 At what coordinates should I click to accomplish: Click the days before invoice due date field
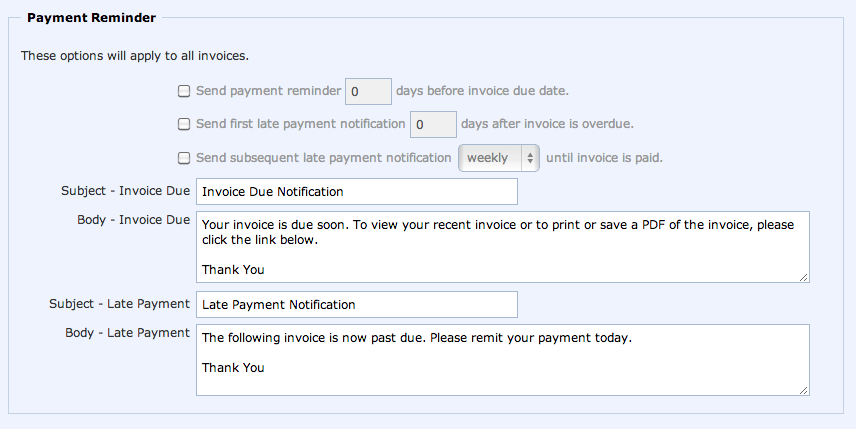(x=367, y=92)
